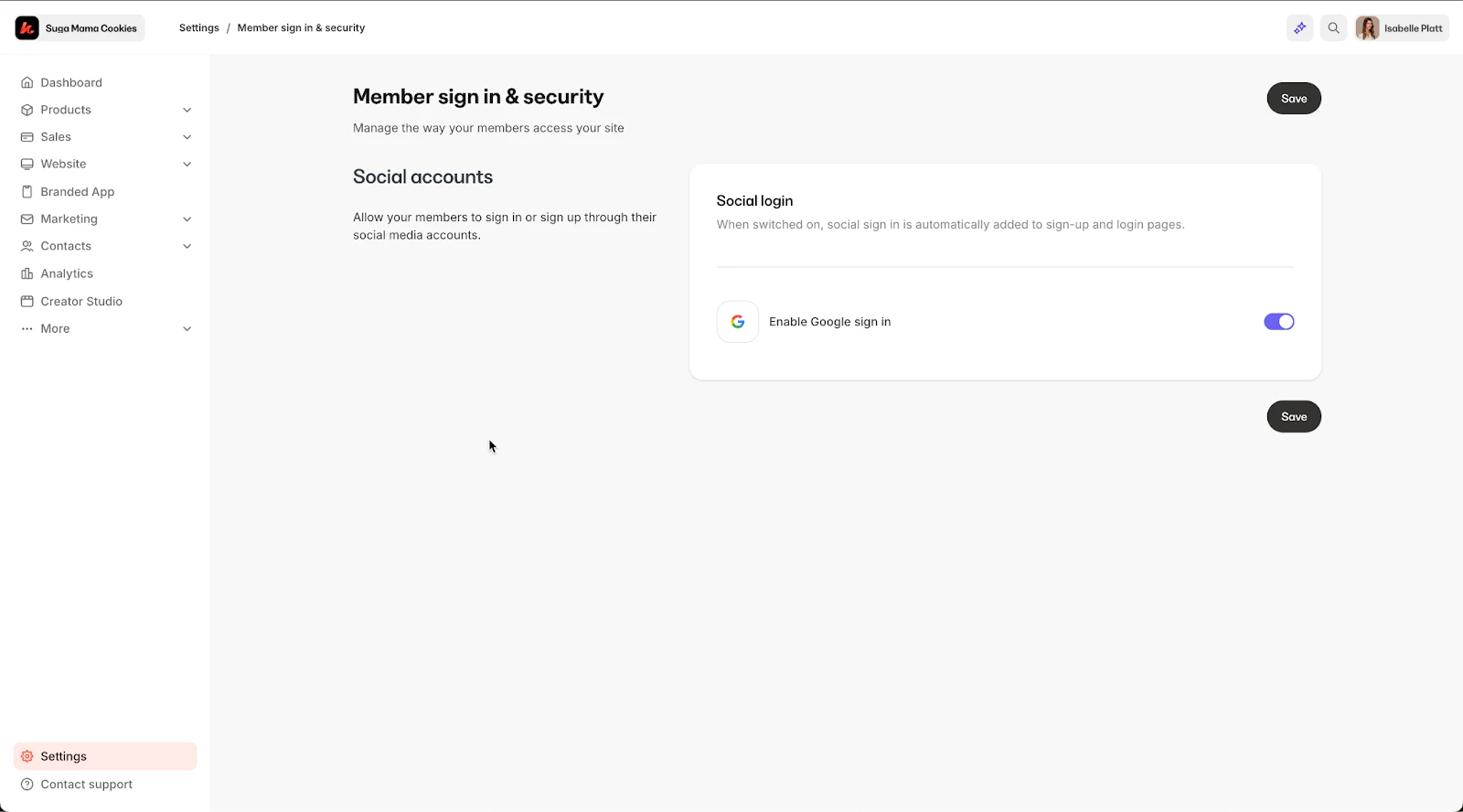Screen dimensions: 1463x812
Task: Click the Settings gear icon in sidebar
Action: click(27, 755)
